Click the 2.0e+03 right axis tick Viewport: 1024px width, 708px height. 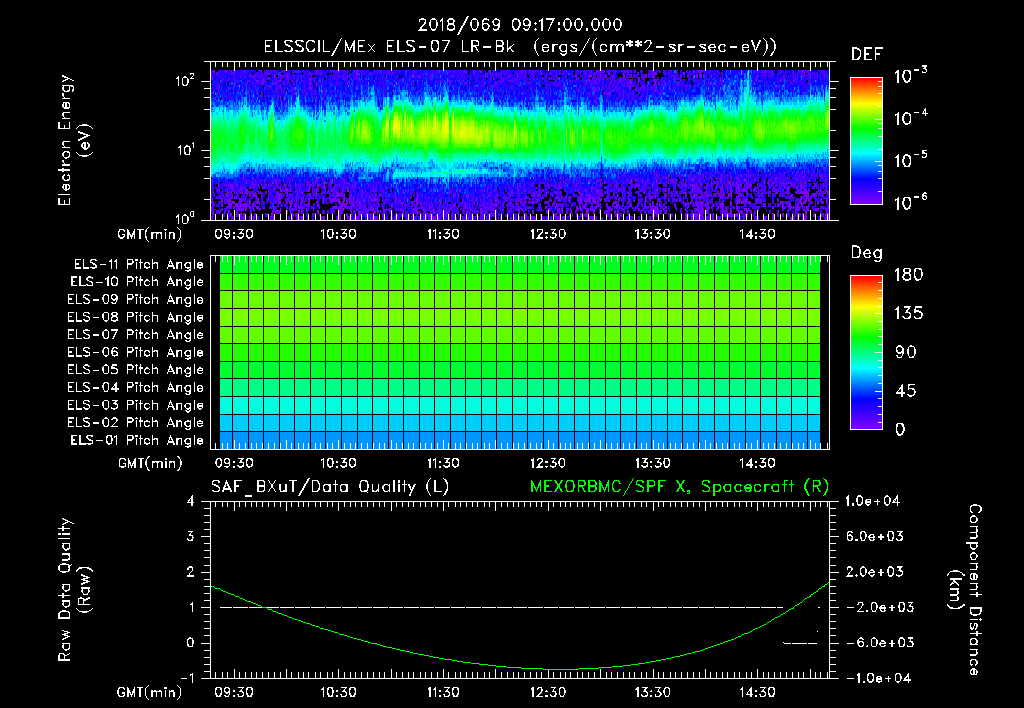[875, 572]
